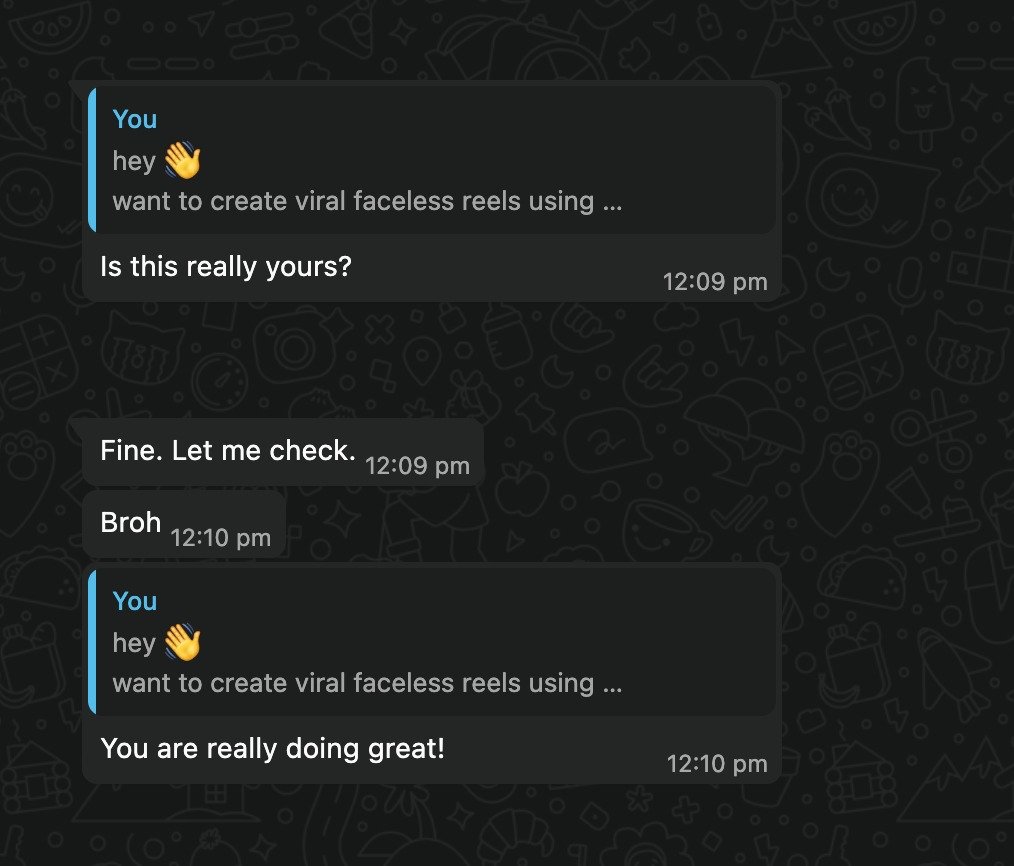
Task: Select the "You are really doing great!" message
Action: pyautogui.click(x=273, y=748)
